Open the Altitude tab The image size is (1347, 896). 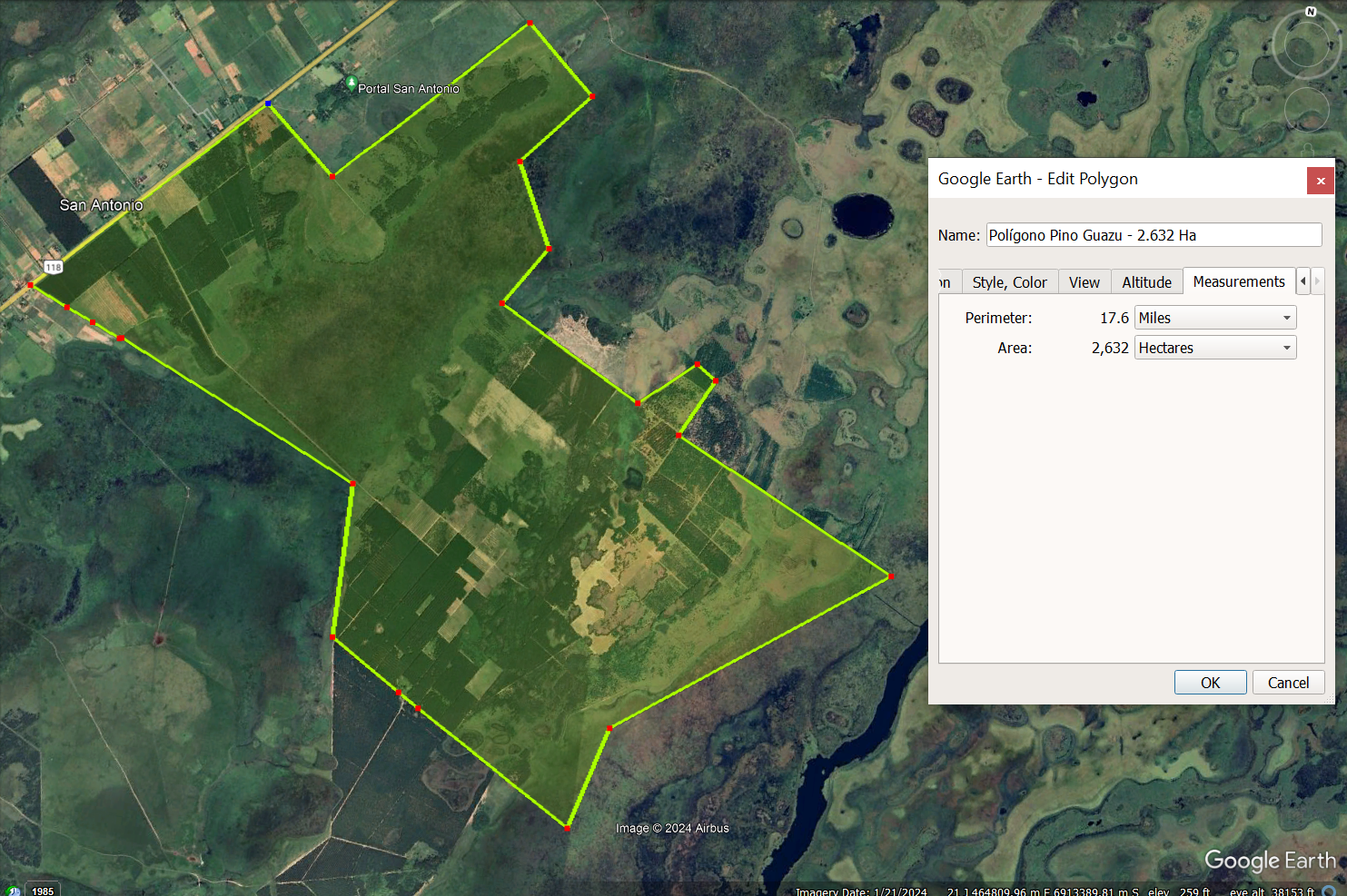1146,282
